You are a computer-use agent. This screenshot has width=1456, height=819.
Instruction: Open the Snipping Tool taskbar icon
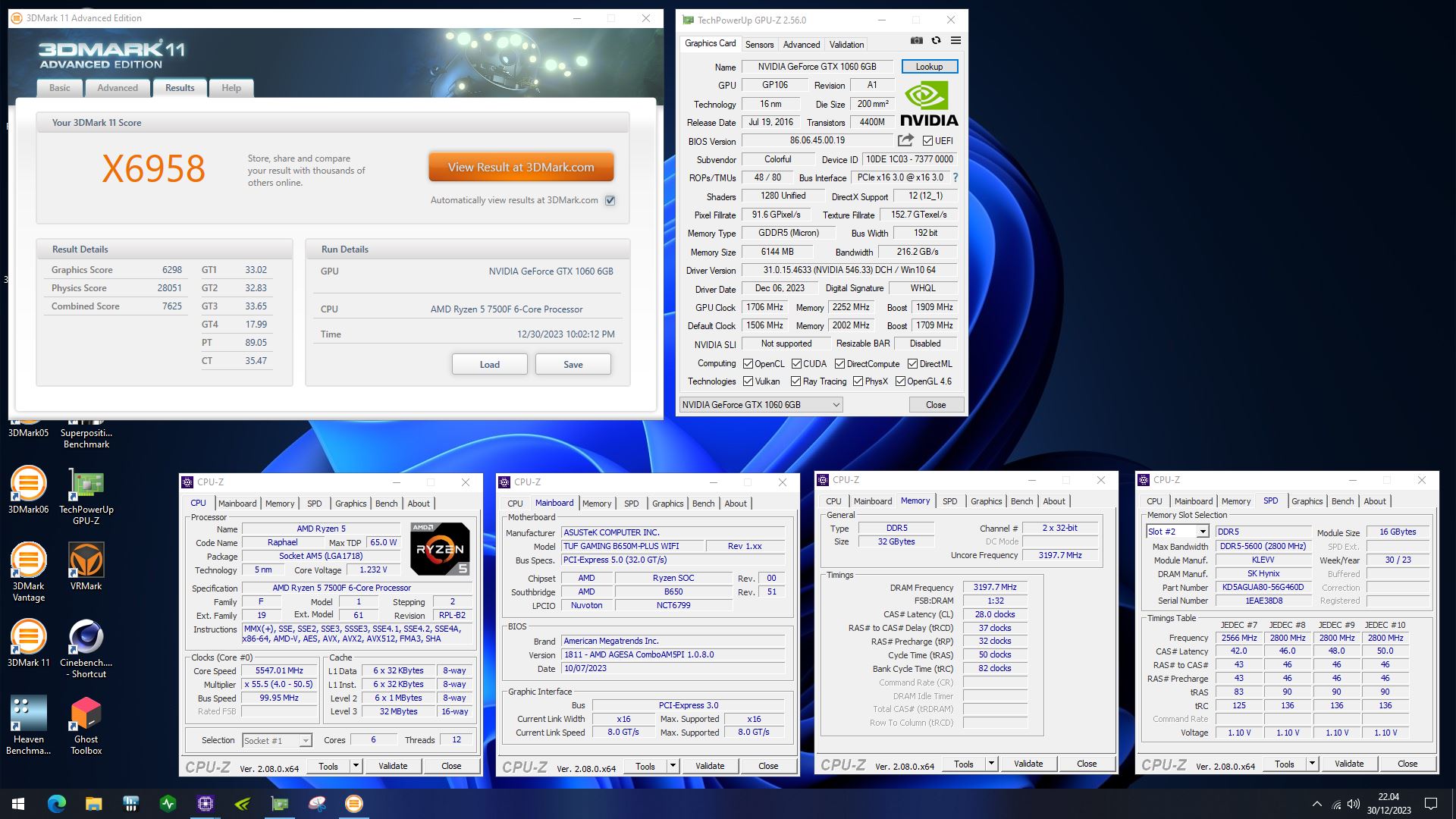tap(317, 804)
